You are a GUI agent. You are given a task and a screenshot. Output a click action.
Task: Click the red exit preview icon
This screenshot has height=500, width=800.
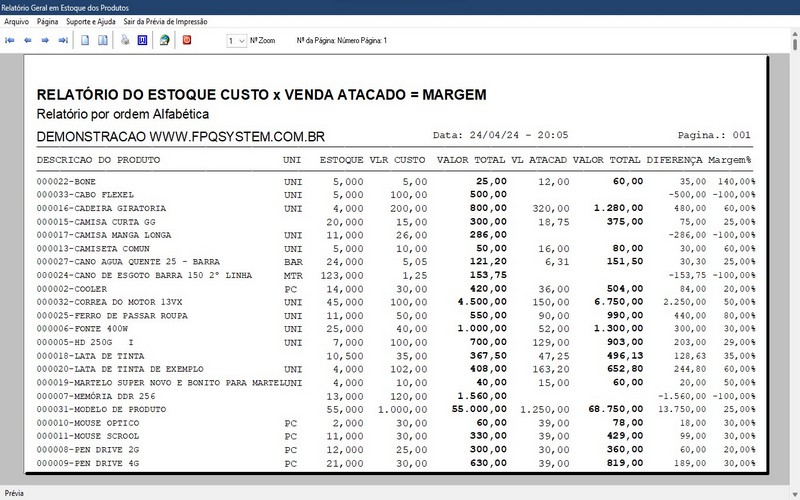187,40
